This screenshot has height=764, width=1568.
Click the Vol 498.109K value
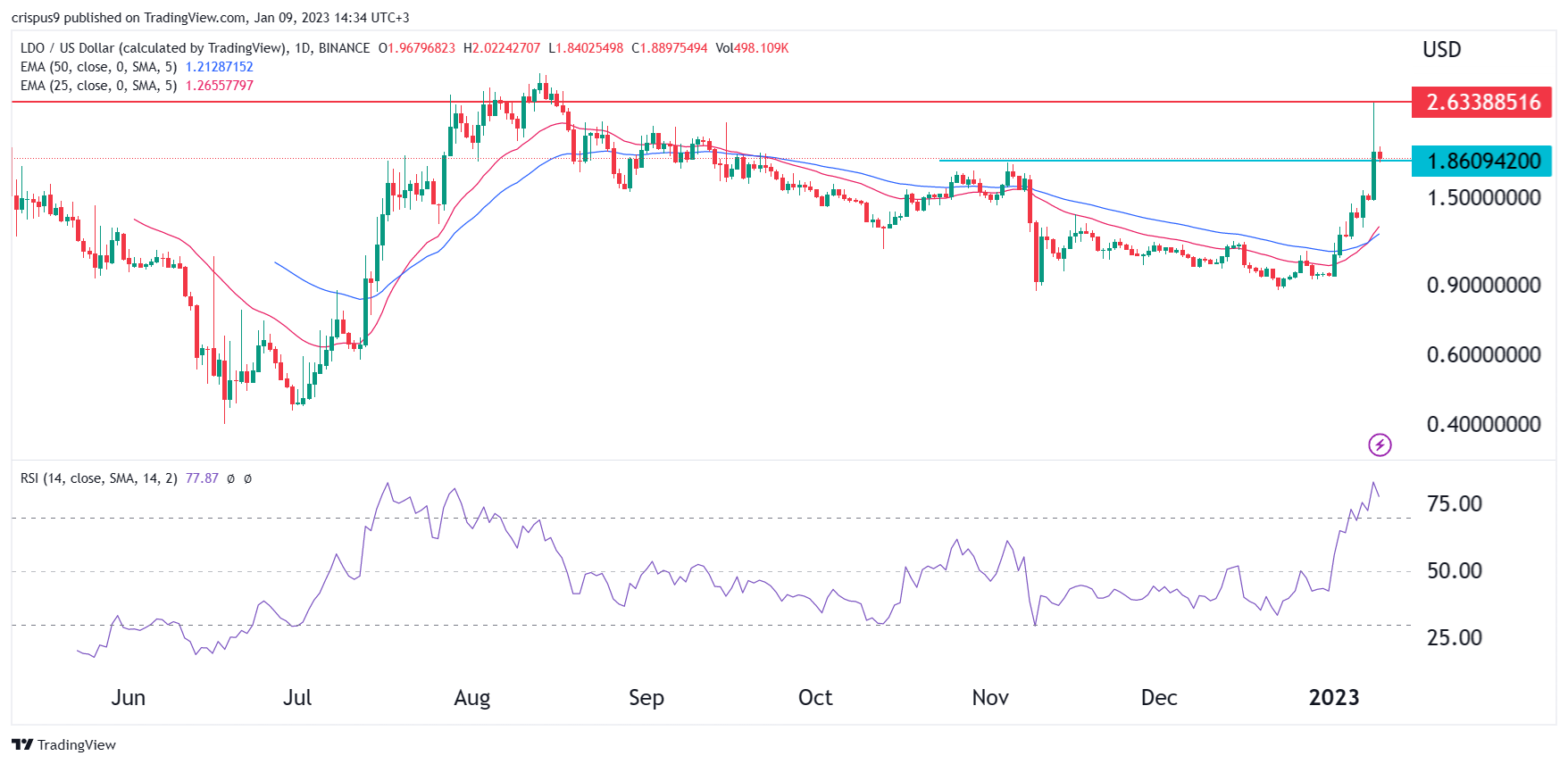(752, 48)
